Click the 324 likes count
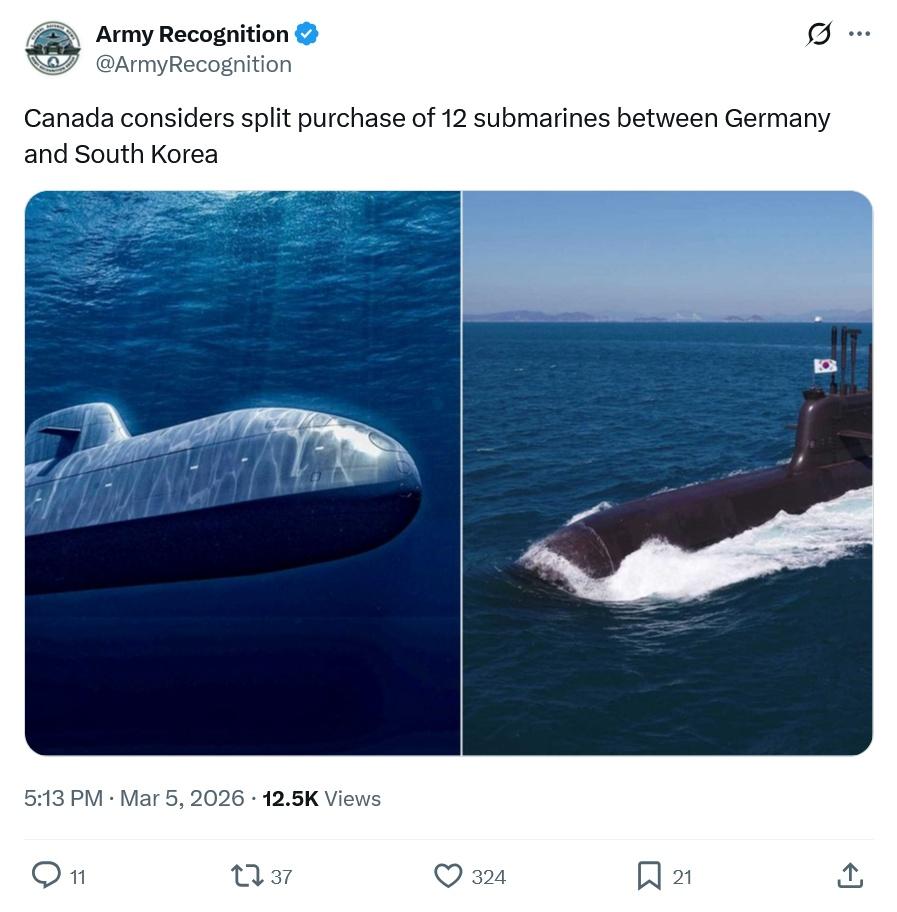 tap(489, 877)
